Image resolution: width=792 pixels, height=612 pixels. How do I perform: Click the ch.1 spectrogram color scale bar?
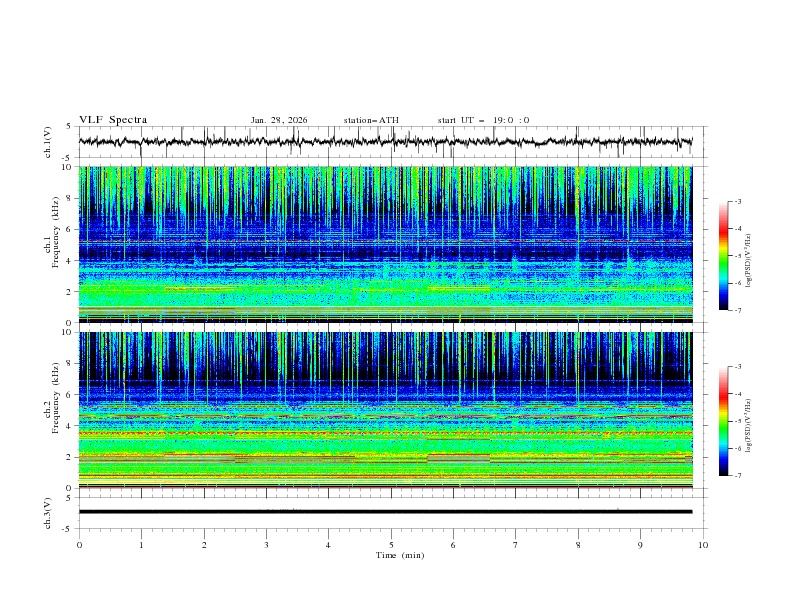click(723, 256)
